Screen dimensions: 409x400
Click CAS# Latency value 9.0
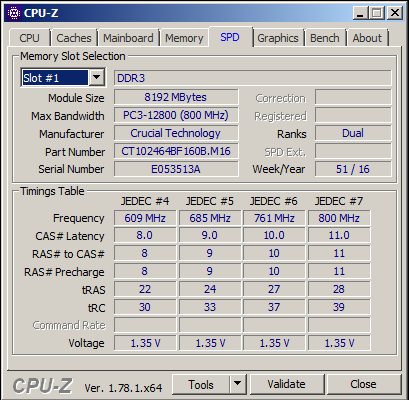(210, 236)
